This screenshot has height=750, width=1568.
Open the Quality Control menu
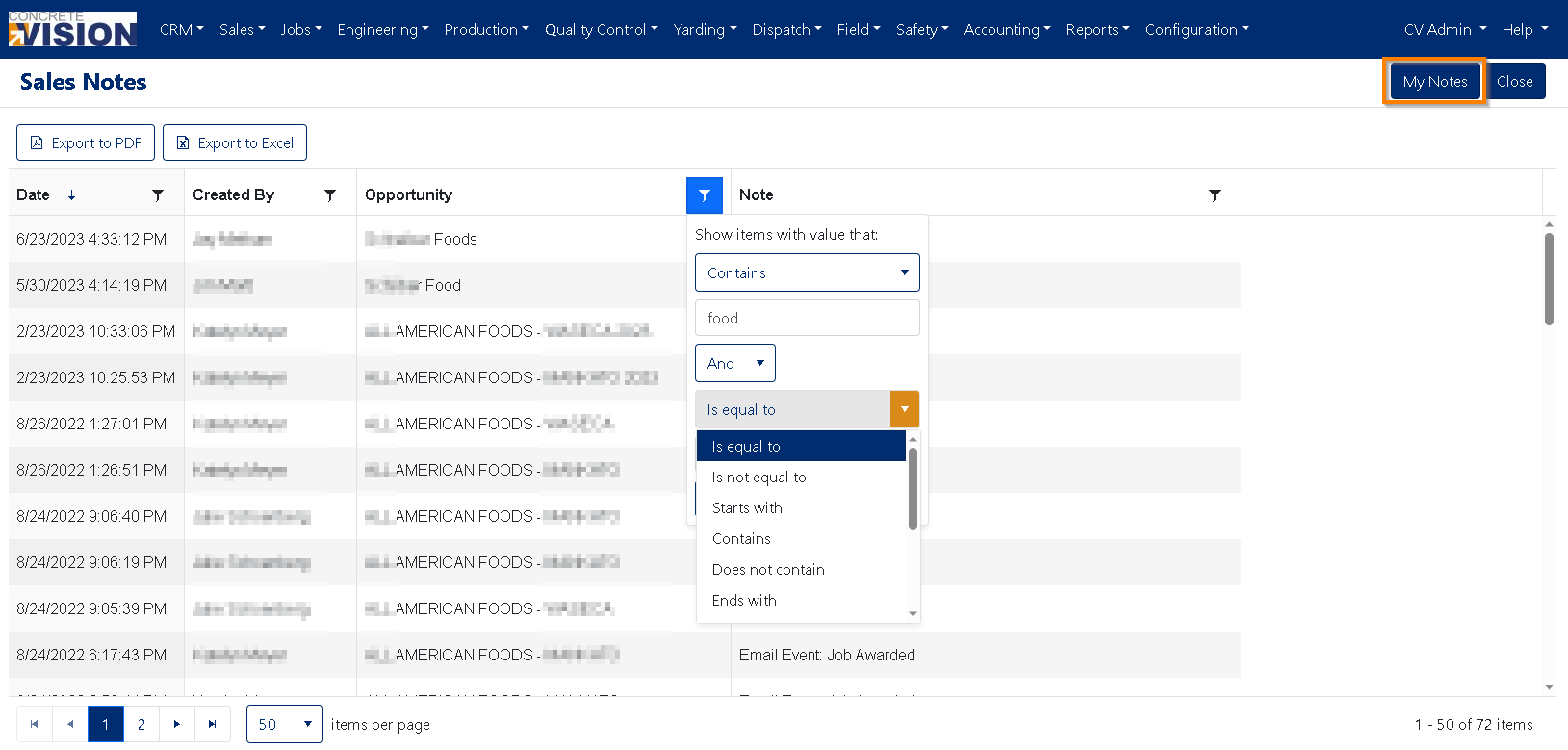click(601, 30)
